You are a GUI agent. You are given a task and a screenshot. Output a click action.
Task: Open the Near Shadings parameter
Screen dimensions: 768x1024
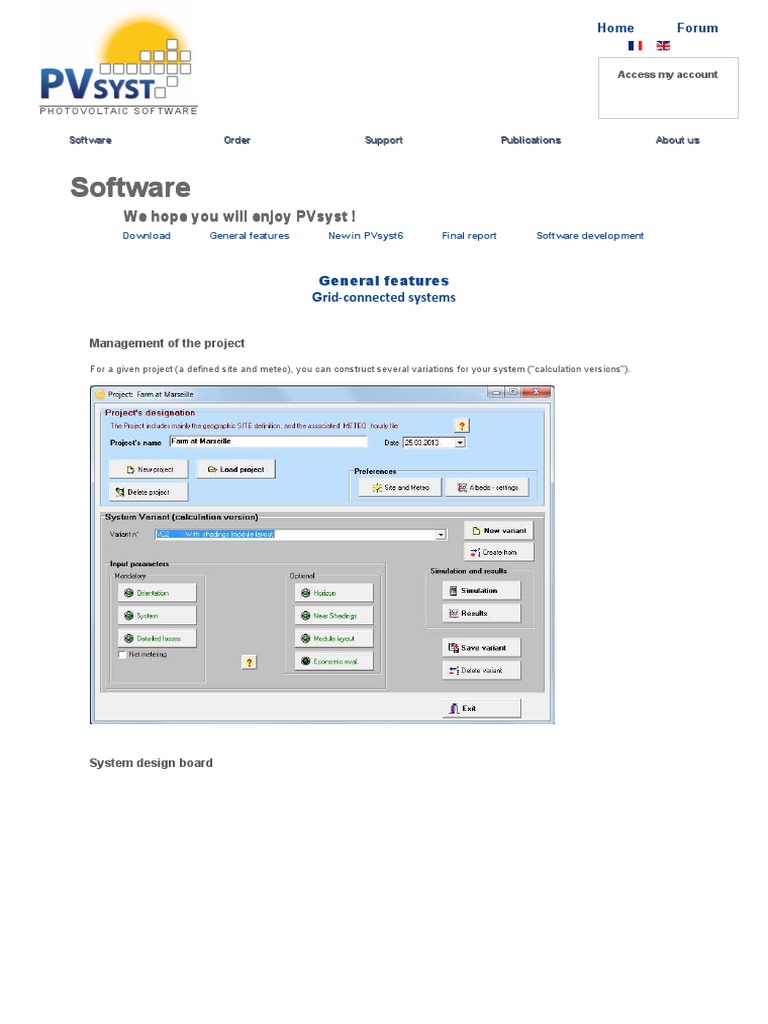click(x=334, y=616)
